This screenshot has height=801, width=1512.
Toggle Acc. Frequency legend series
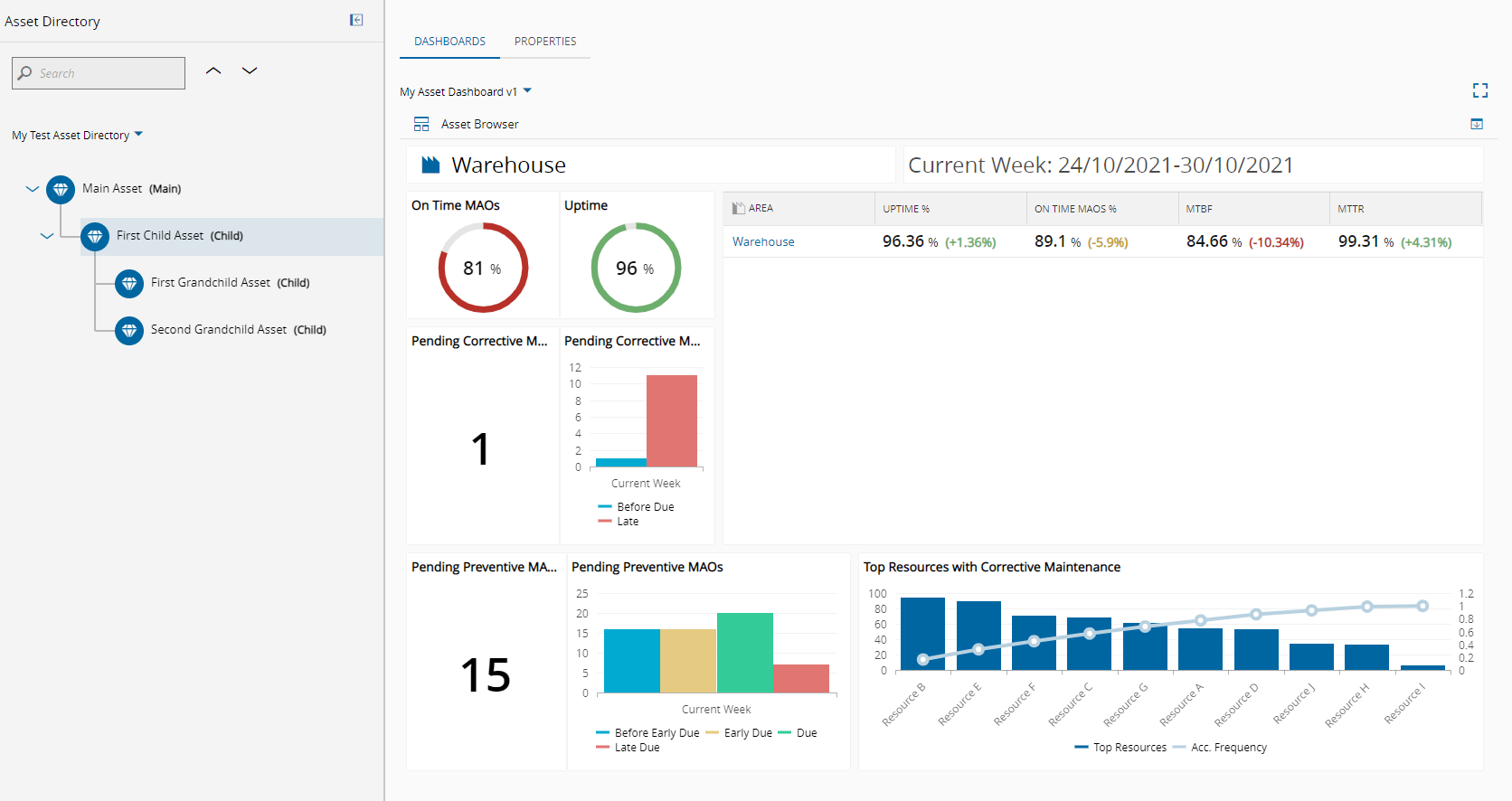coord(1220,748)
